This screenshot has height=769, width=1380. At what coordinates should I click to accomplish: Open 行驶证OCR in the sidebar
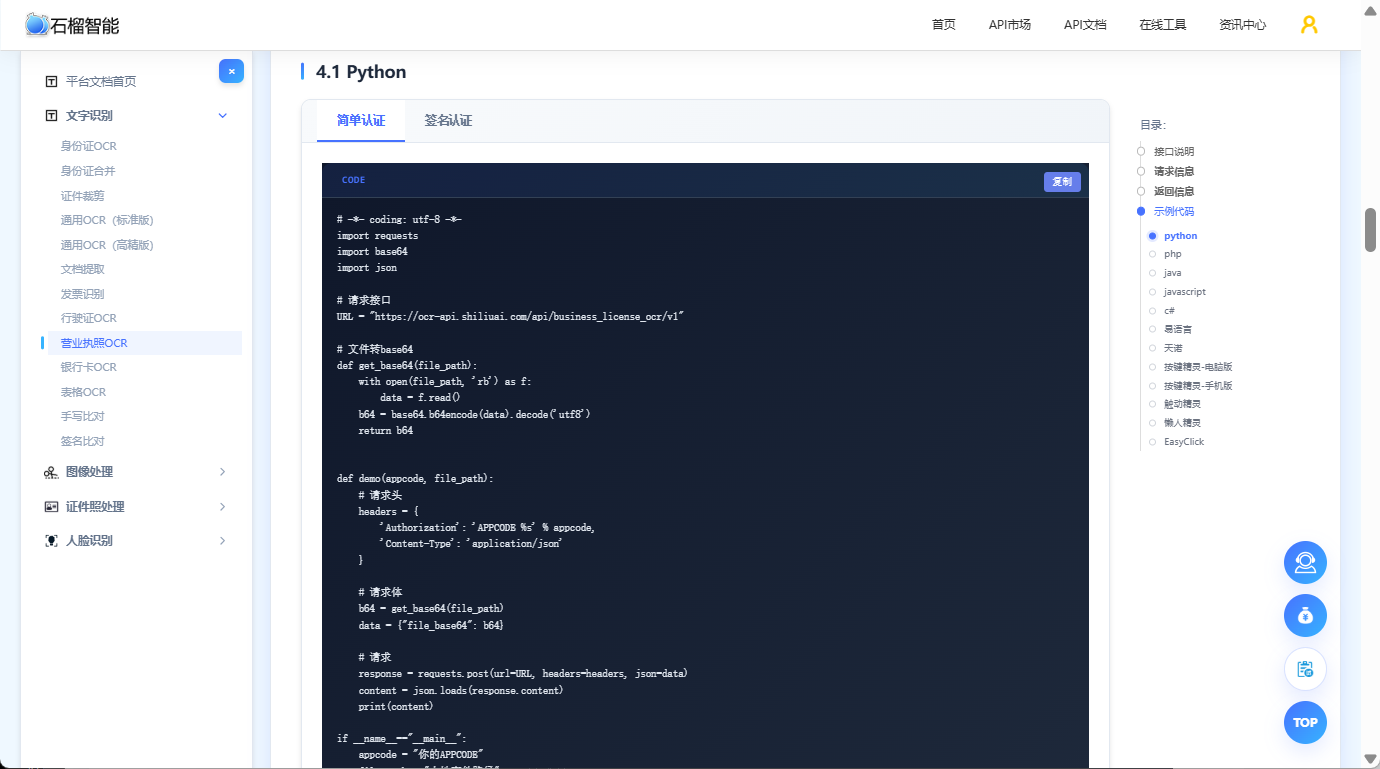tap(89, 318)
